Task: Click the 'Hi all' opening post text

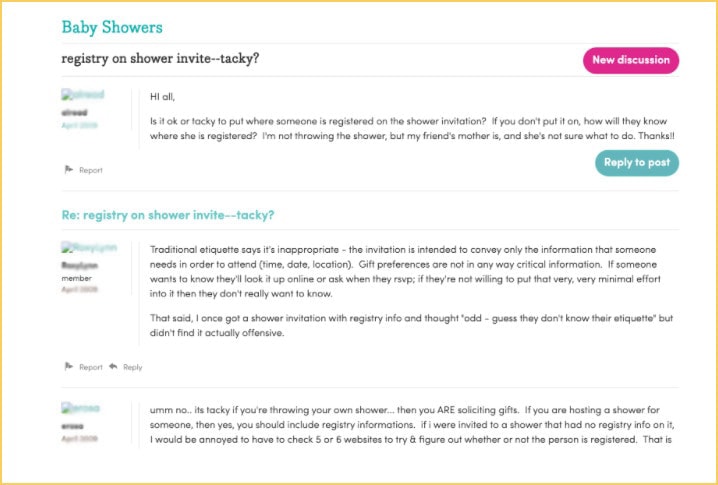Action: point(163,97)
